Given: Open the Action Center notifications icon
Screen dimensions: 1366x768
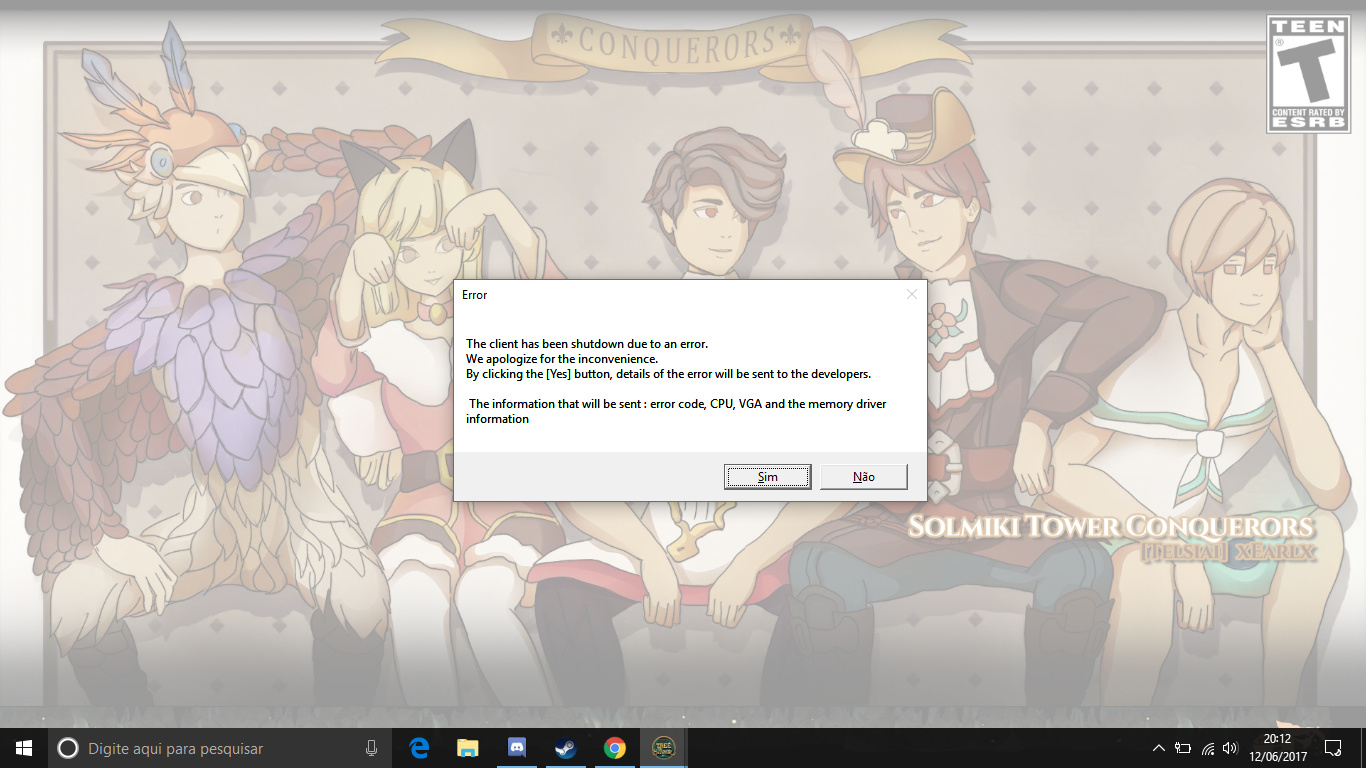Looking at the screenshot, I should coord(1332,748).
